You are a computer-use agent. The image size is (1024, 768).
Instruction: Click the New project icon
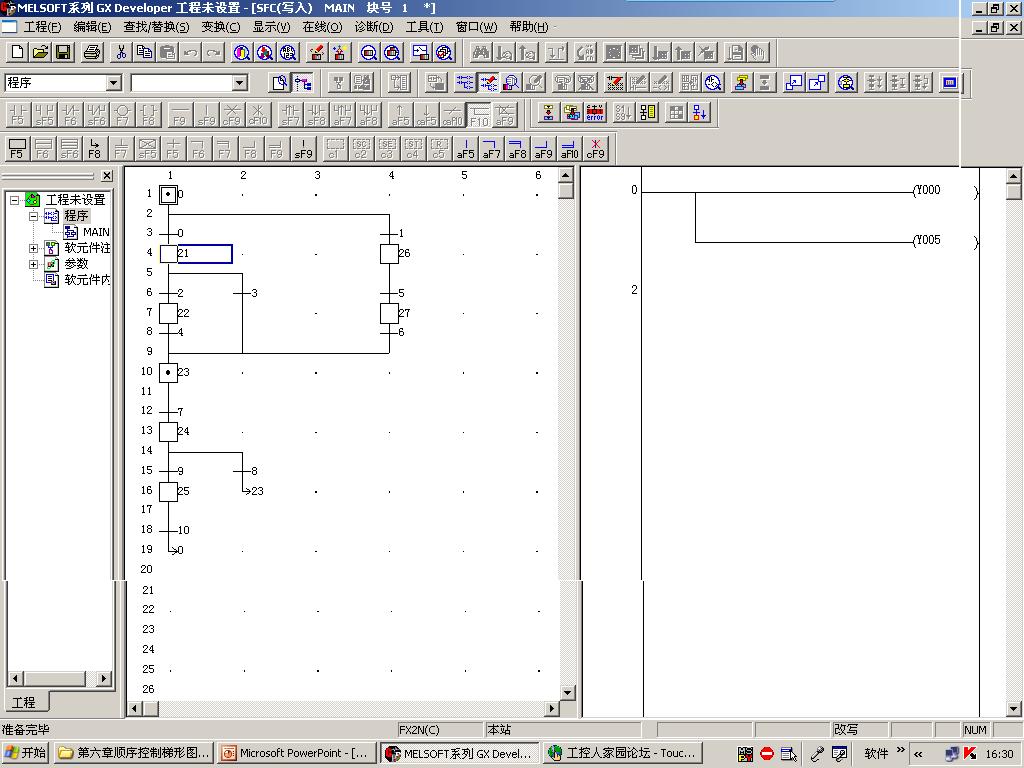tap(17, 52)
